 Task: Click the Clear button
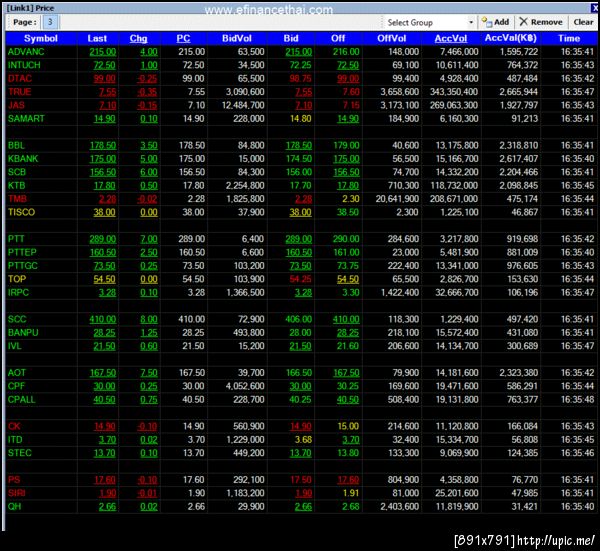click(x=583, y=22)
